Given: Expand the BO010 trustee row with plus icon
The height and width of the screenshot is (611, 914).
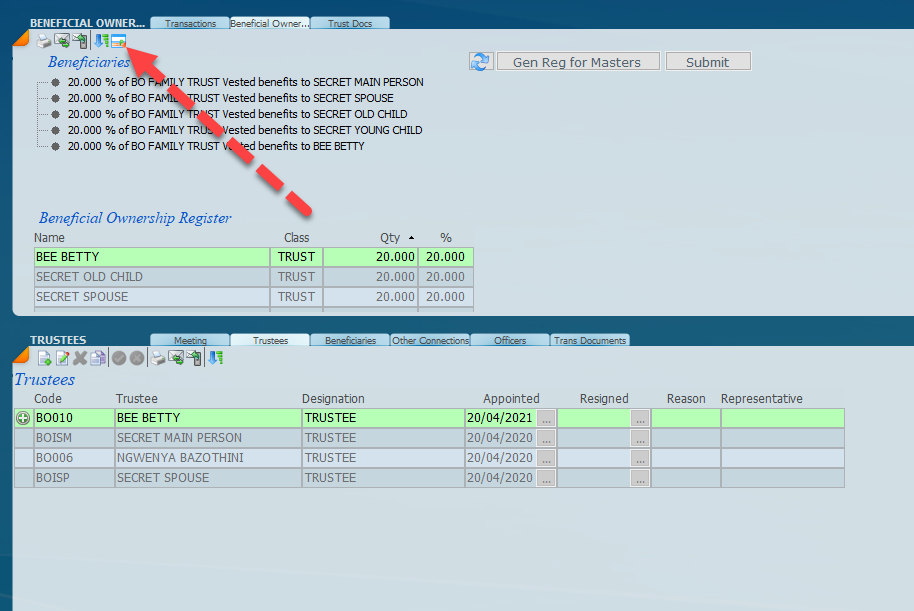Looking at the screenshot, I should (x=23, y=418).
